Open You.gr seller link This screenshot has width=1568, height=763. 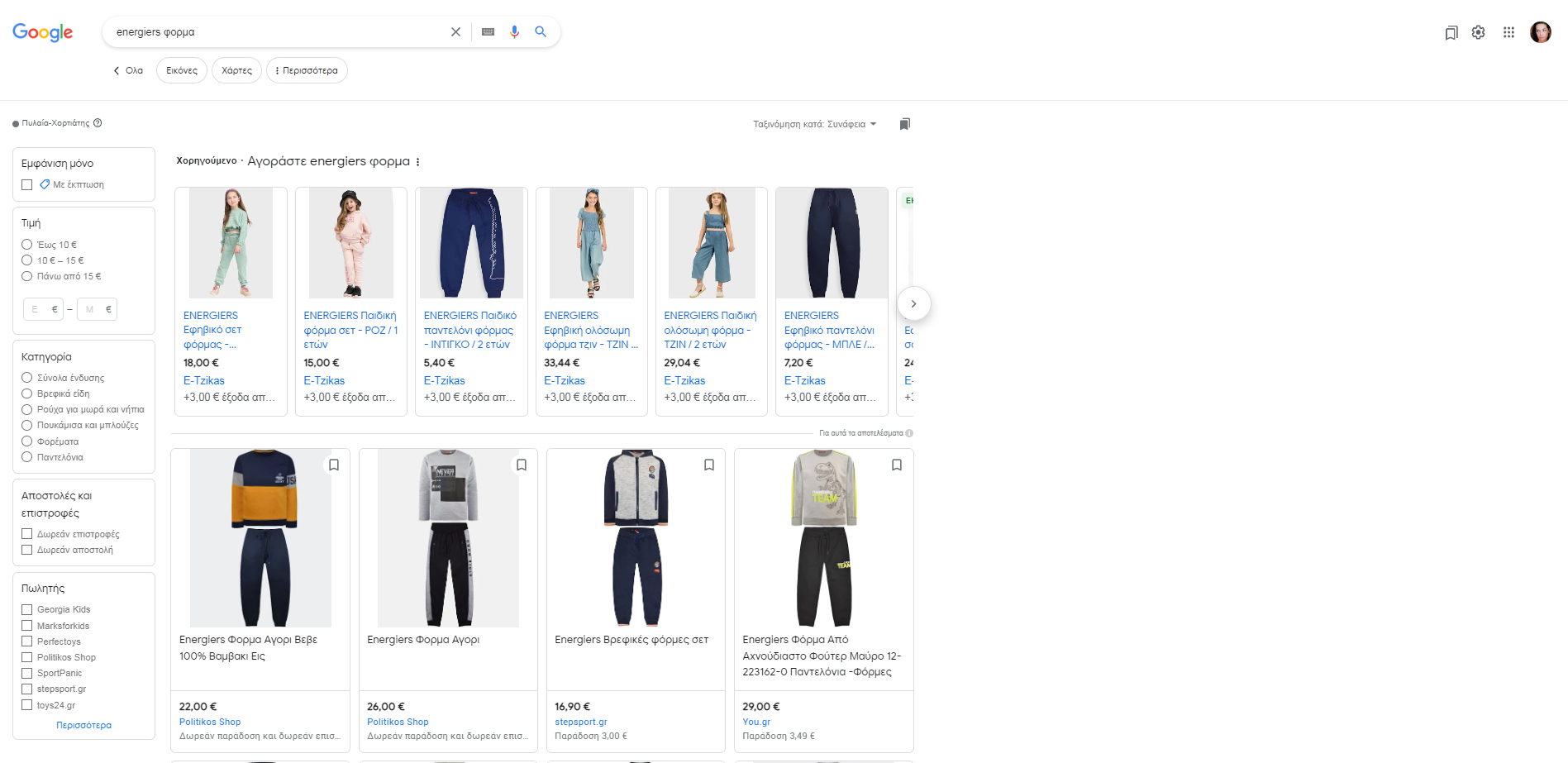pos(756,722)
